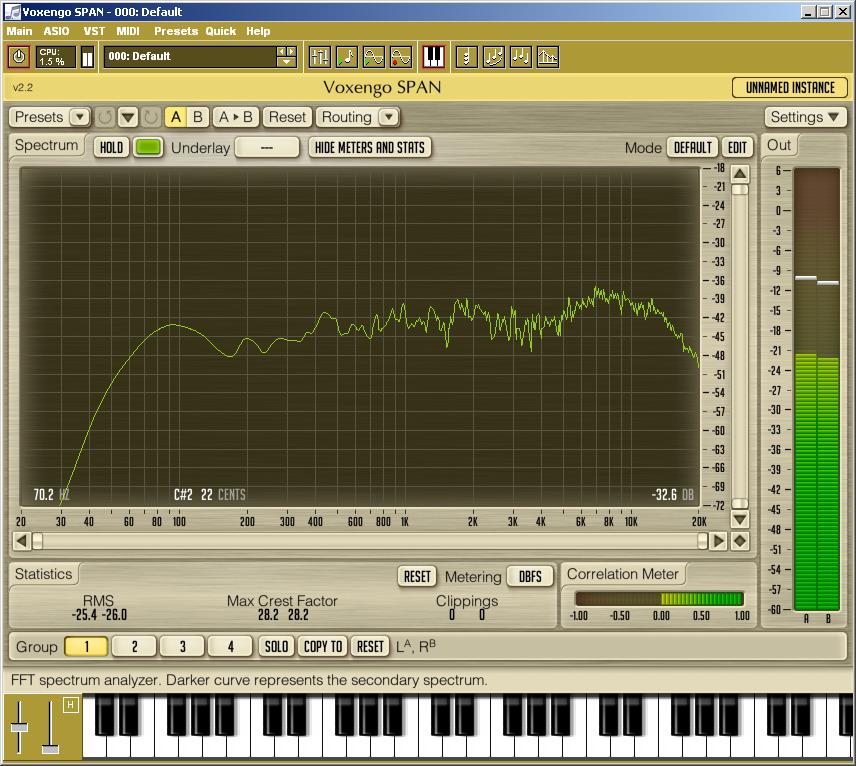Click the power bypass icon in the host toolbar

[x=19, y=57]
